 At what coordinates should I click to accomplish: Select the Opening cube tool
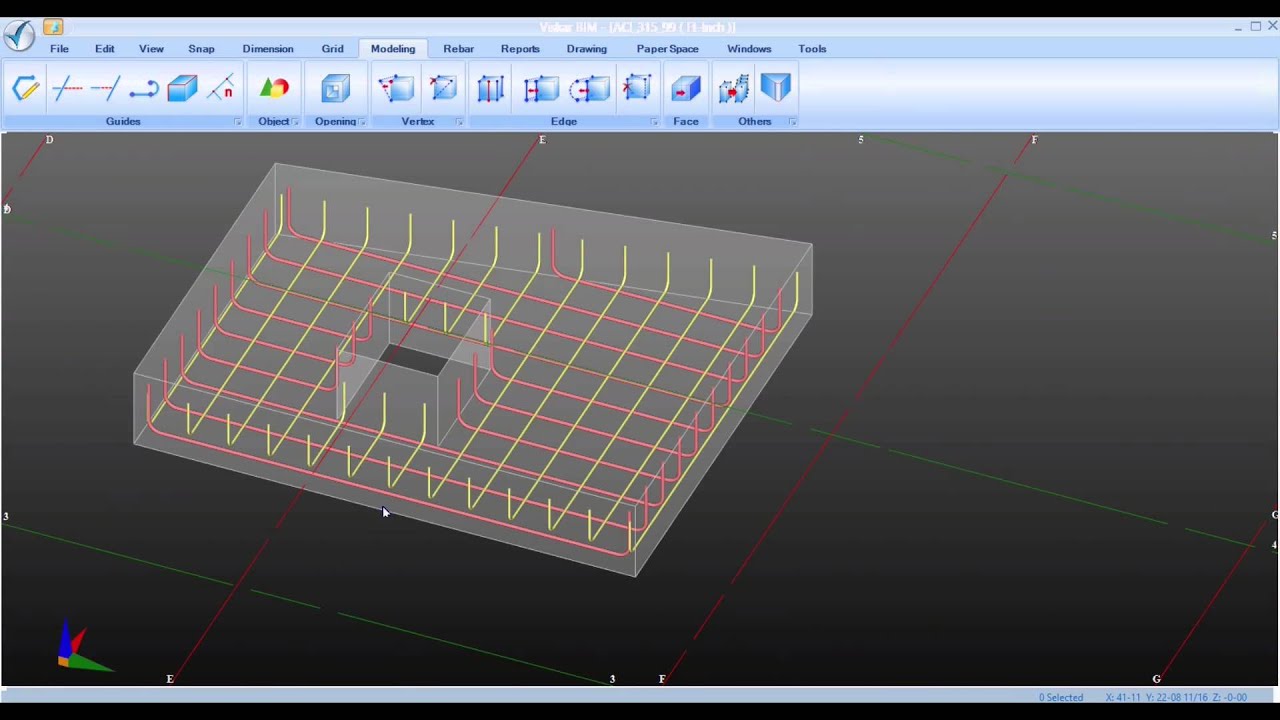tap(335, 89)
